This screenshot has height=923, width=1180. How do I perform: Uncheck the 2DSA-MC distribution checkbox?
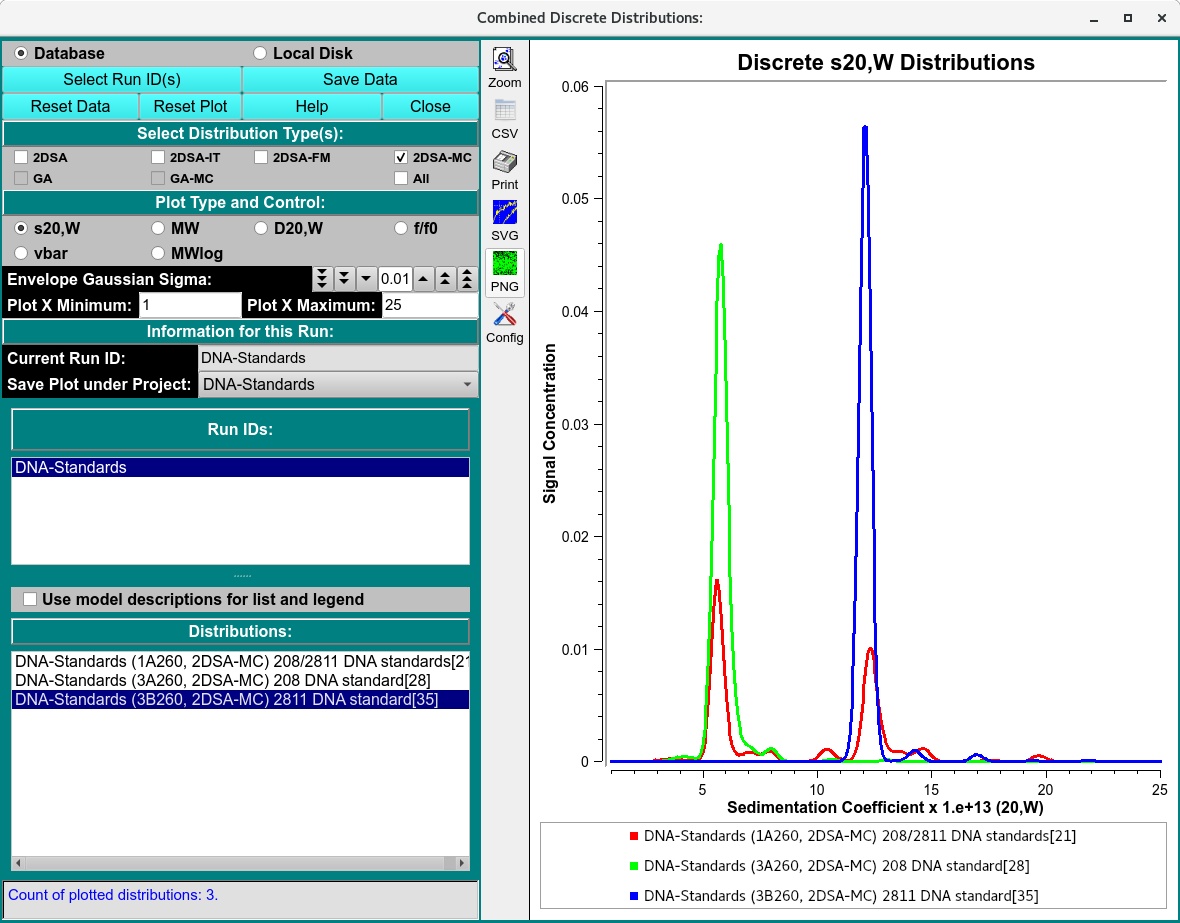(x=402, y=157)
